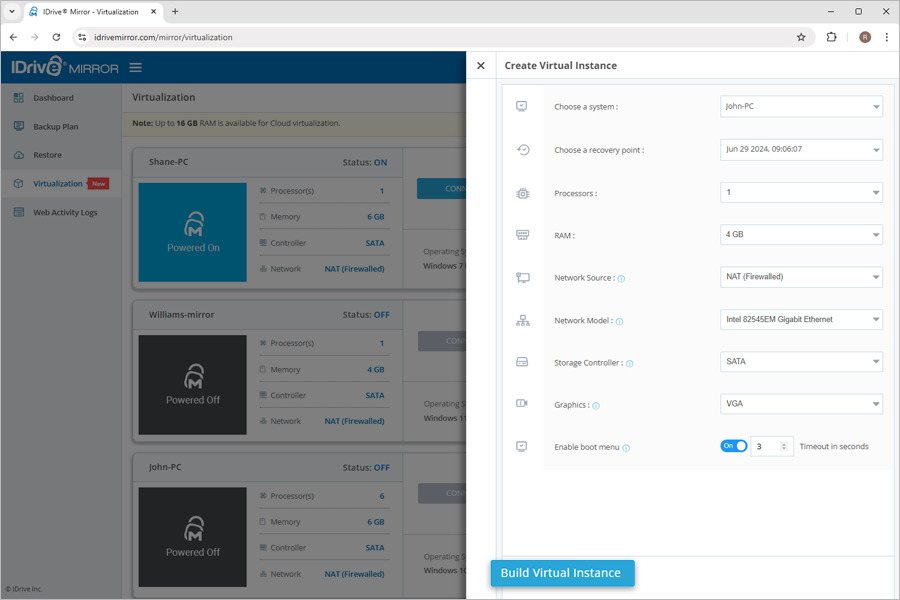This screenshot has height=600, width=900.
Task: Click the IDrive Mirror logo
Action: (x=64, y=67)
